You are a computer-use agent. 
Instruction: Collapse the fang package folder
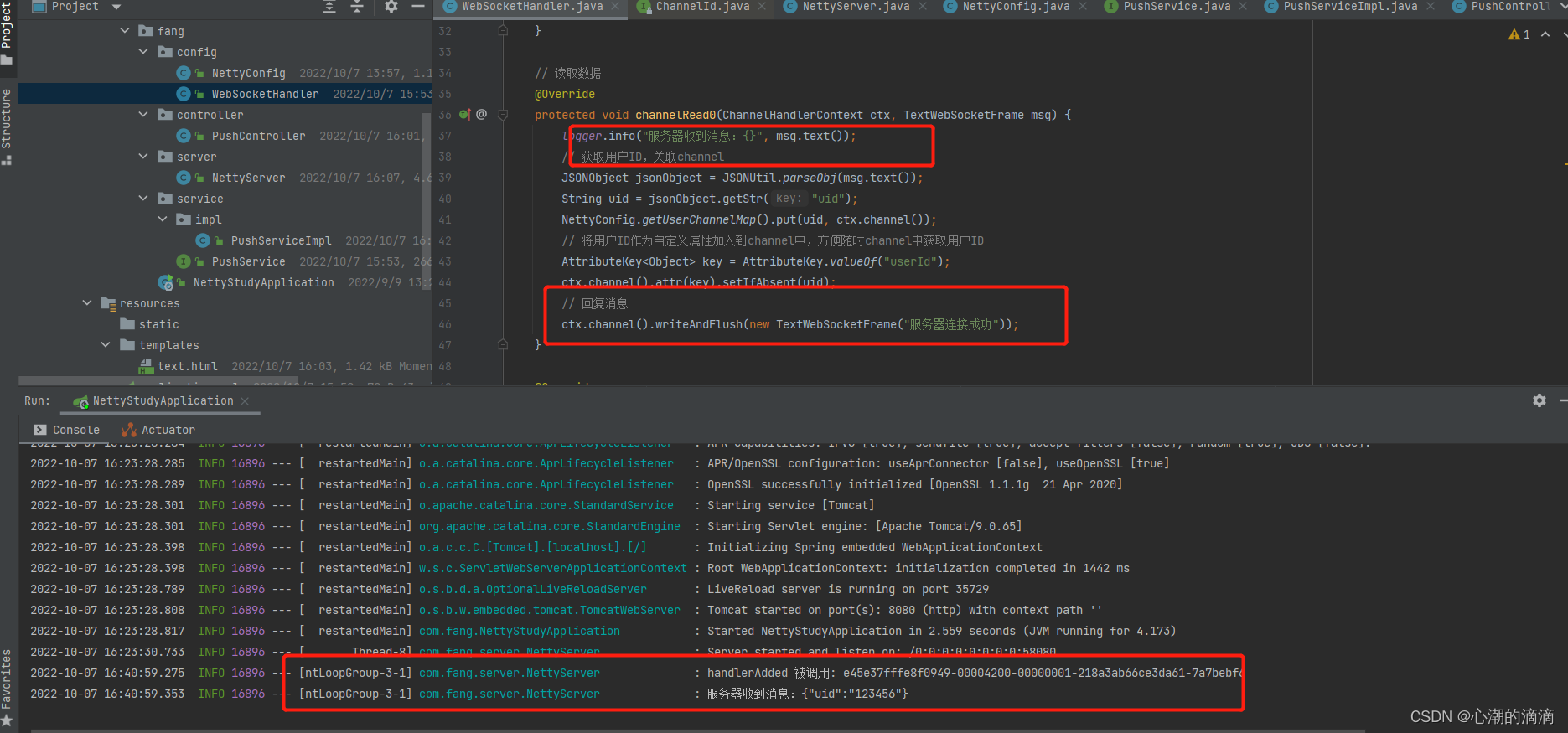click(x=125, y=31)
